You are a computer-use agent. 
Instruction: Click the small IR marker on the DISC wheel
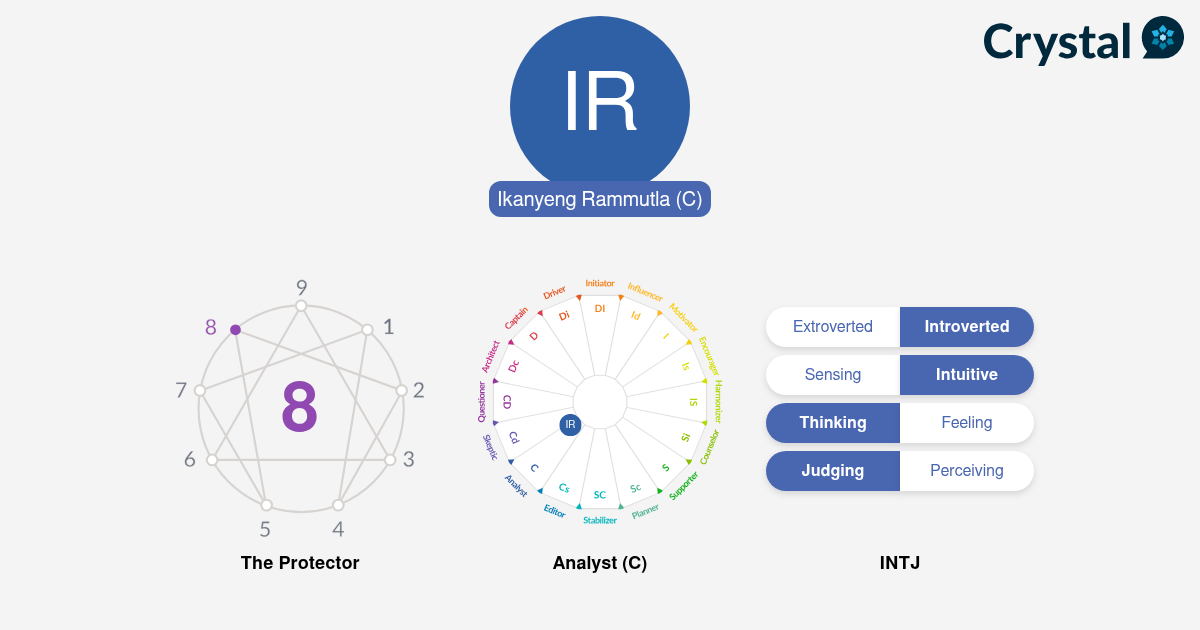coord(570,424)
